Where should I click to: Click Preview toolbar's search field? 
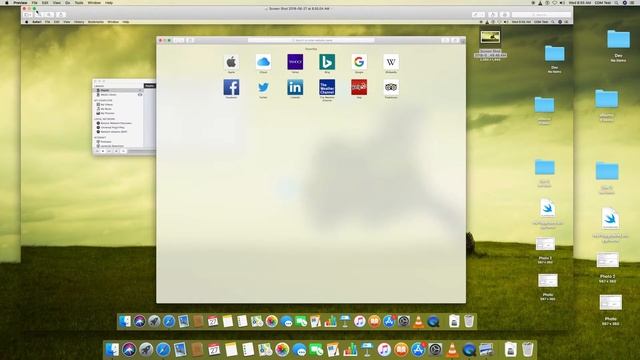(541, 15)
